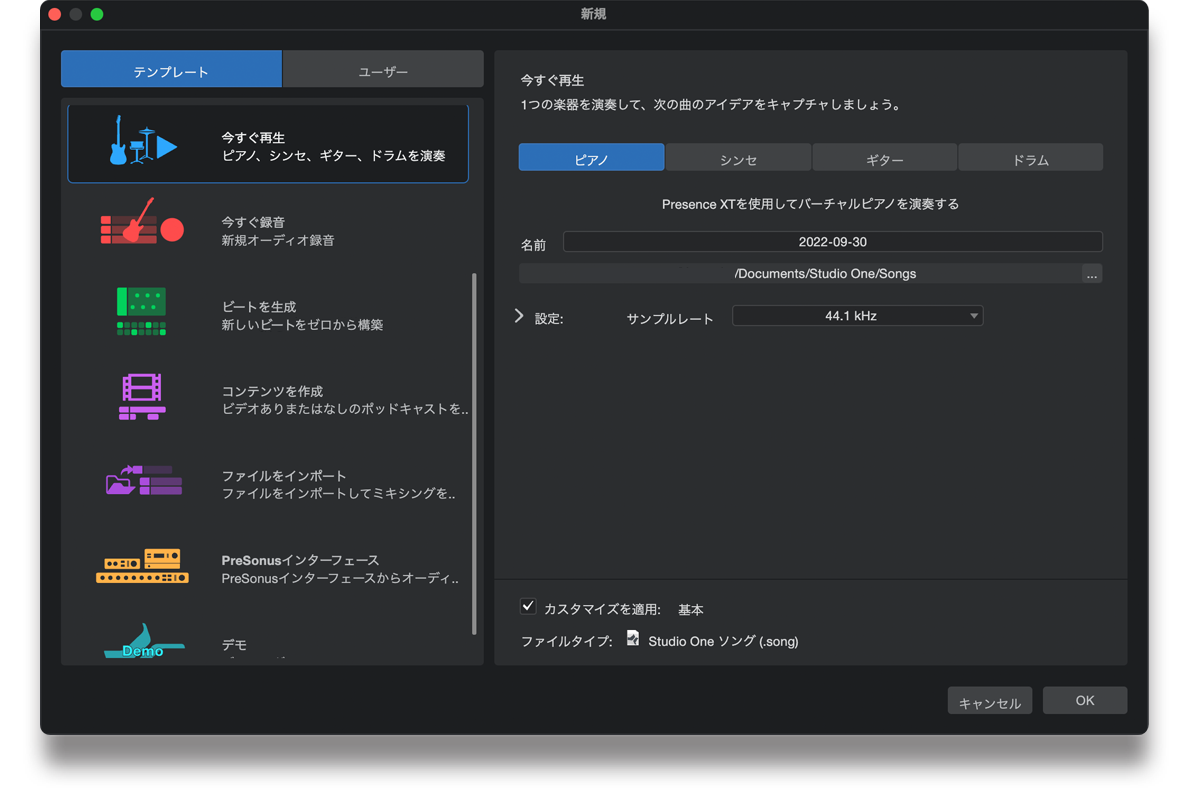Expand the 設定 disclosure arrow
Image resolution: width=1190 pixels, height=800 pixels.
(x=518, y=316)
